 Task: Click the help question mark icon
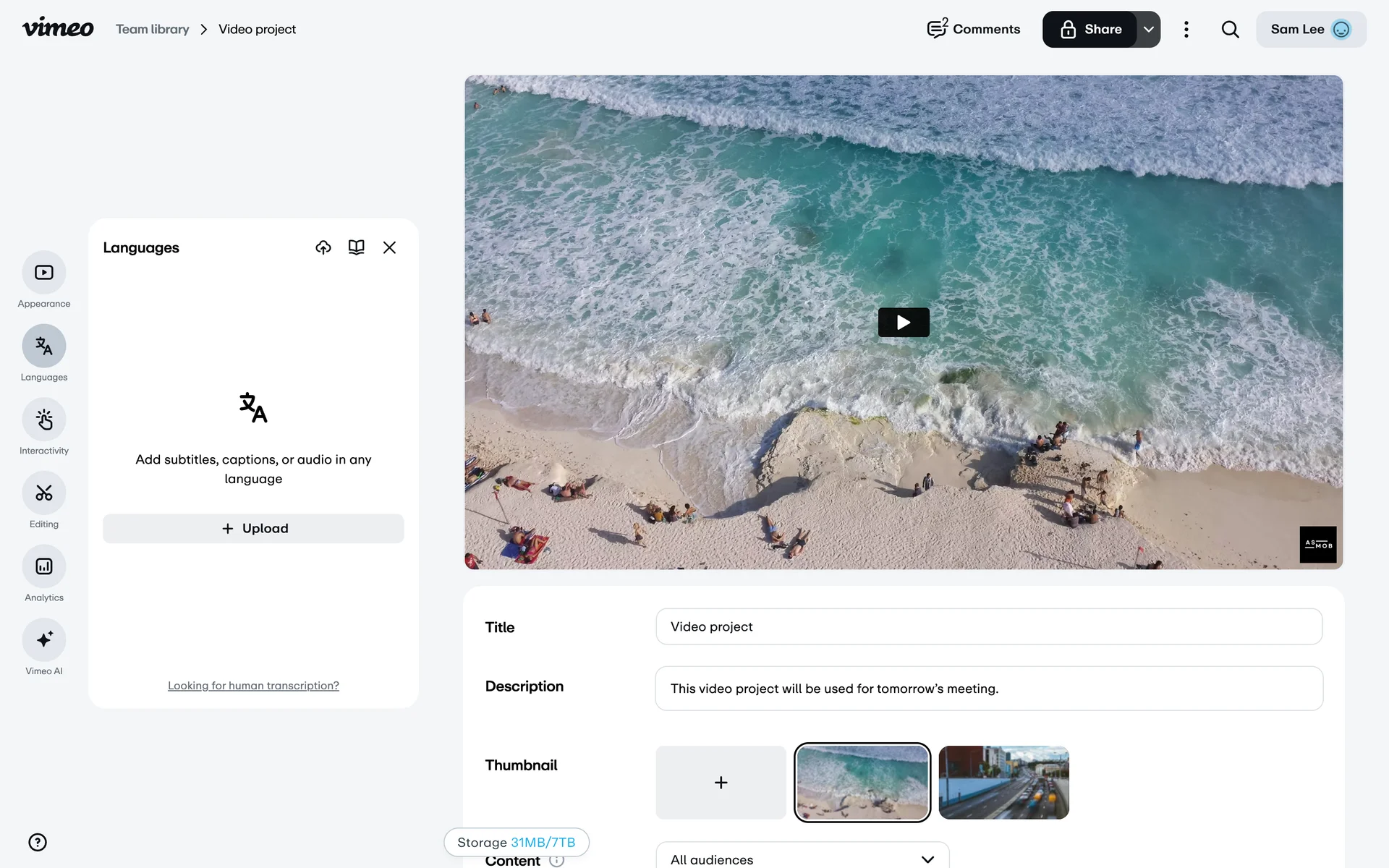[x=38, y=842]
